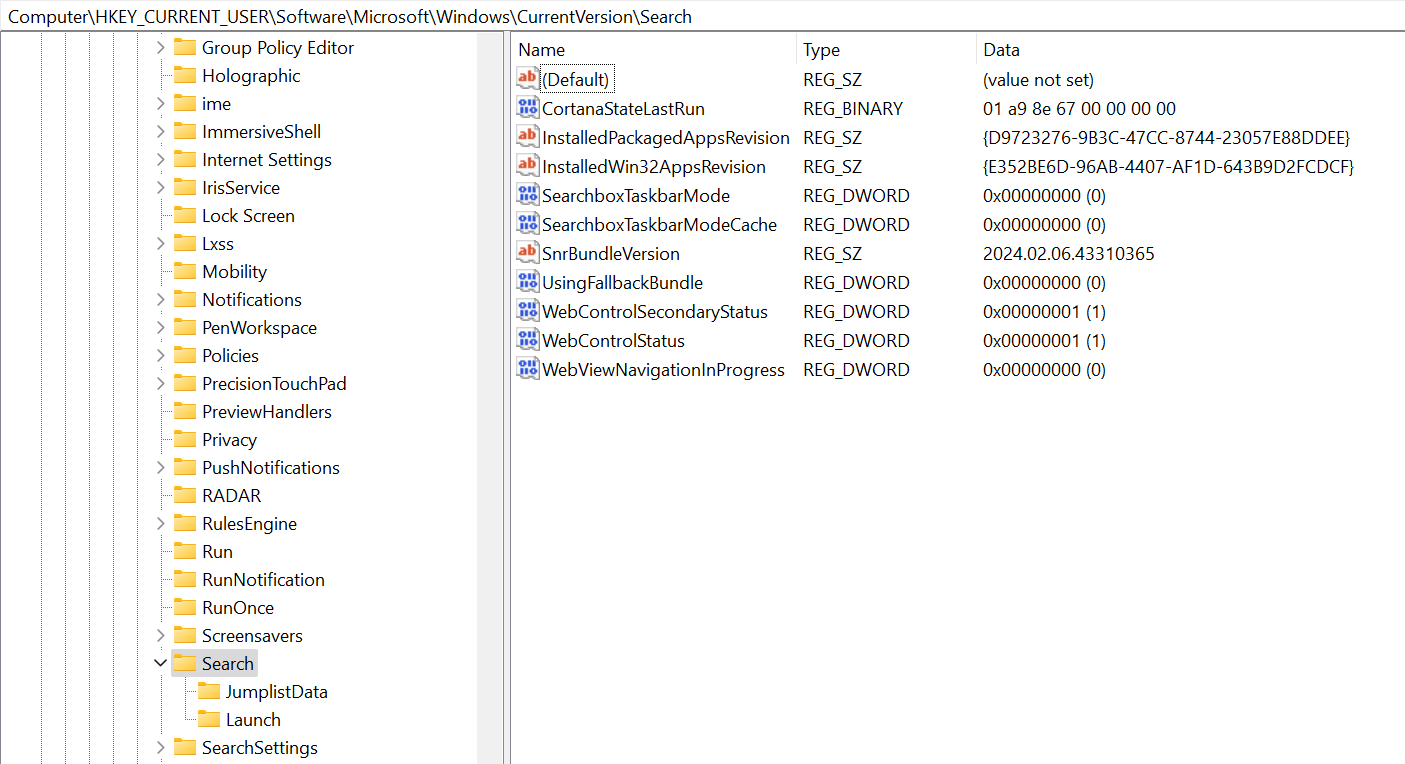
Task: Click the data "2024.02.06.43310365"
Action: tap(1069, 253)
